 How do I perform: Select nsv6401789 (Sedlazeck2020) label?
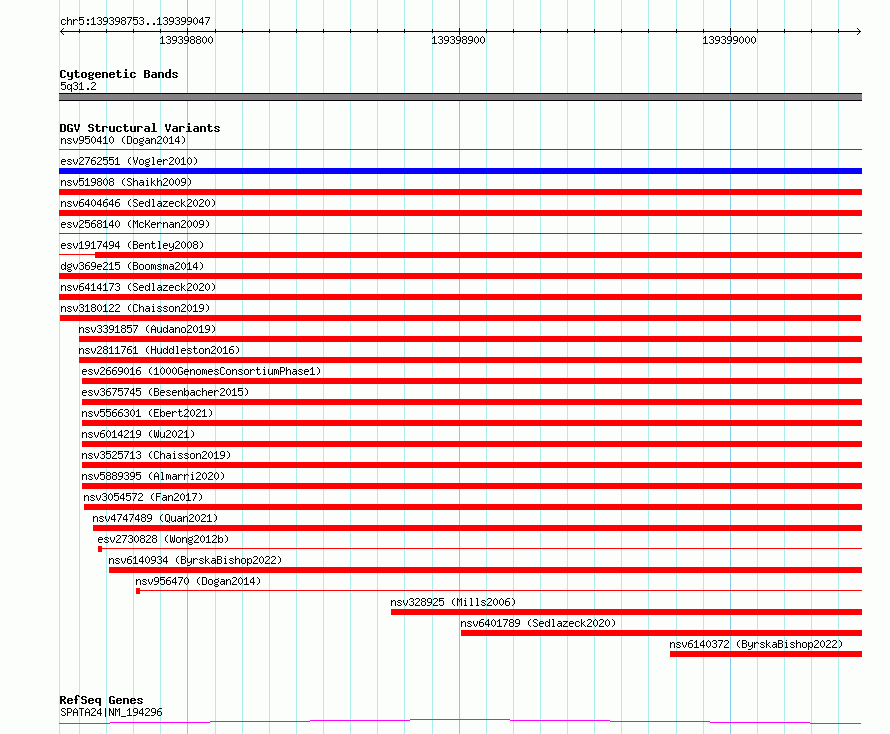click(x=538, y=623)
